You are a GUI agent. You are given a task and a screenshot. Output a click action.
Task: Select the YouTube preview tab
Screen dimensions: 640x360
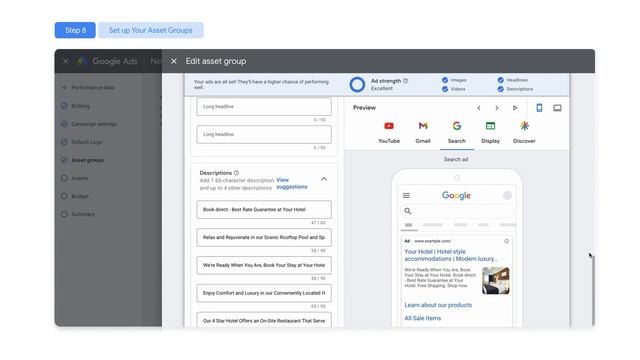click(389, 132)
